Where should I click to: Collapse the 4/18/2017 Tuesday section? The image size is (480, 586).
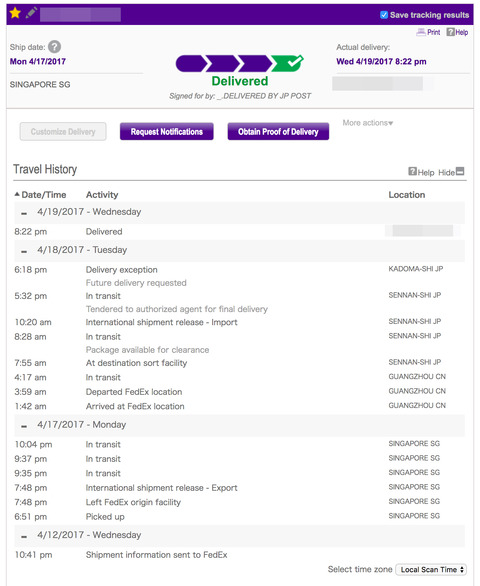click(x=24, y=251)
